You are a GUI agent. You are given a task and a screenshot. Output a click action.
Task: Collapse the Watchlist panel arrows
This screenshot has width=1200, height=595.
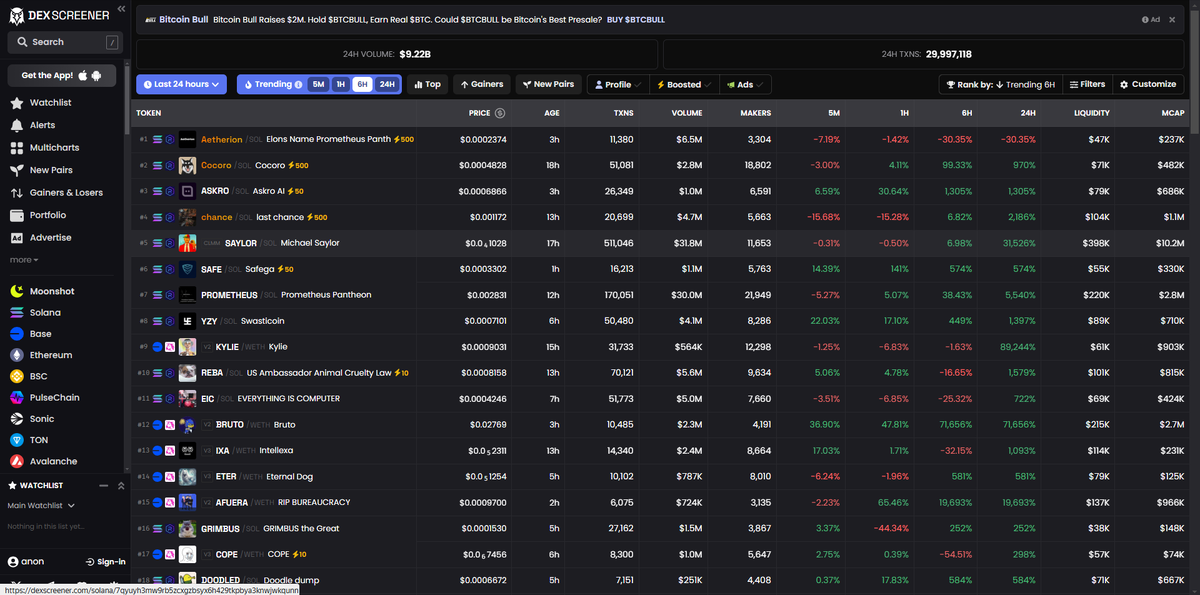[x=121, y=485]
